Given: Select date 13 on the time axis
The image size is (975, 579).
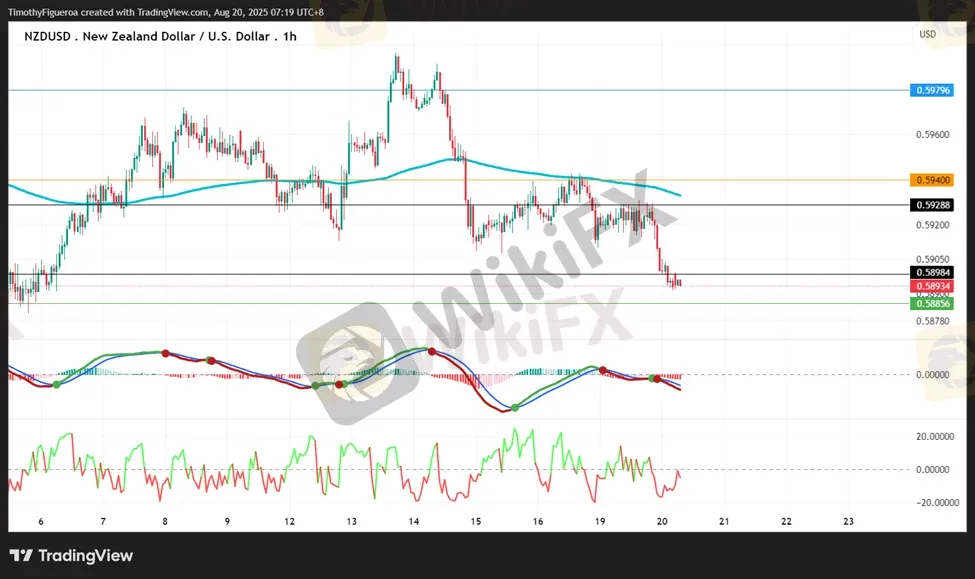Looking at the screenshot, I should click(x=351, y=521).
